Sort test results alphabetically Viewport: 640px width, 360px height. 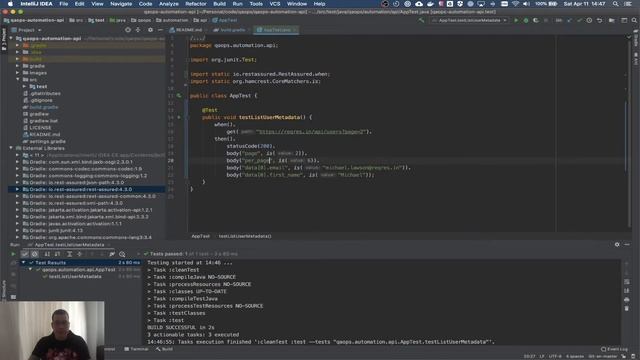point(47,254)
